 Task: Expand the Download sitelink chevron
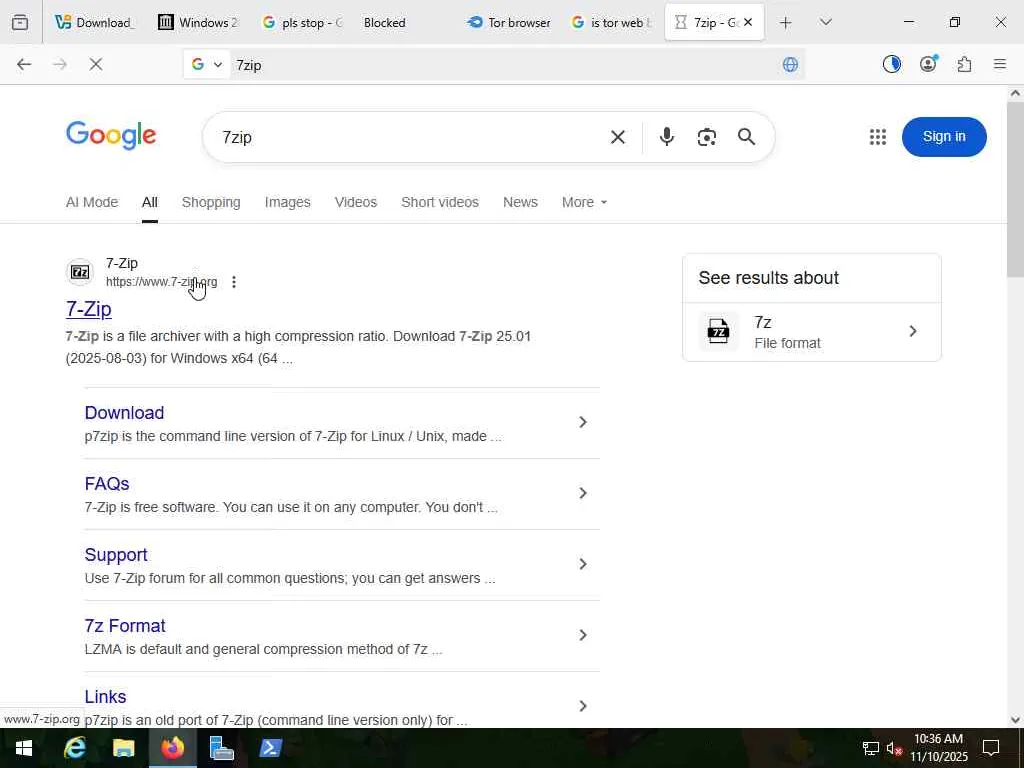583,423
